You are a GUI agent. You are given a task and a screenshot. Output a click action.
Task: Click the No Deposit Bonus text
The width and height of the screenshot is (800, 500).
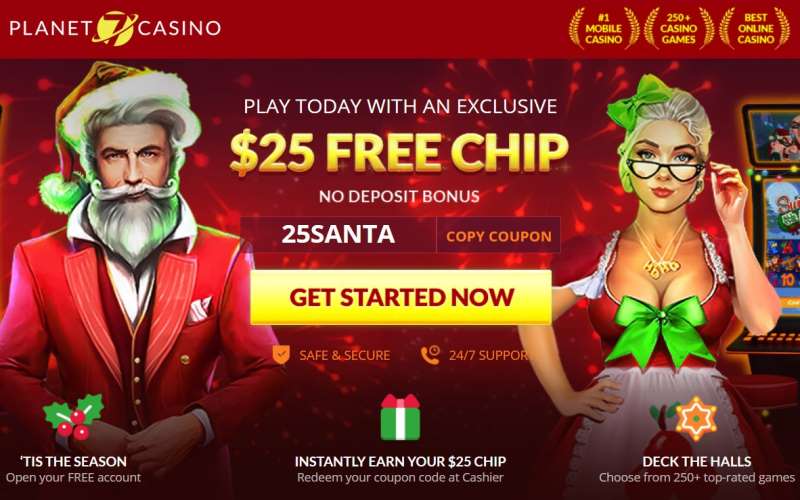click(399, 196)
